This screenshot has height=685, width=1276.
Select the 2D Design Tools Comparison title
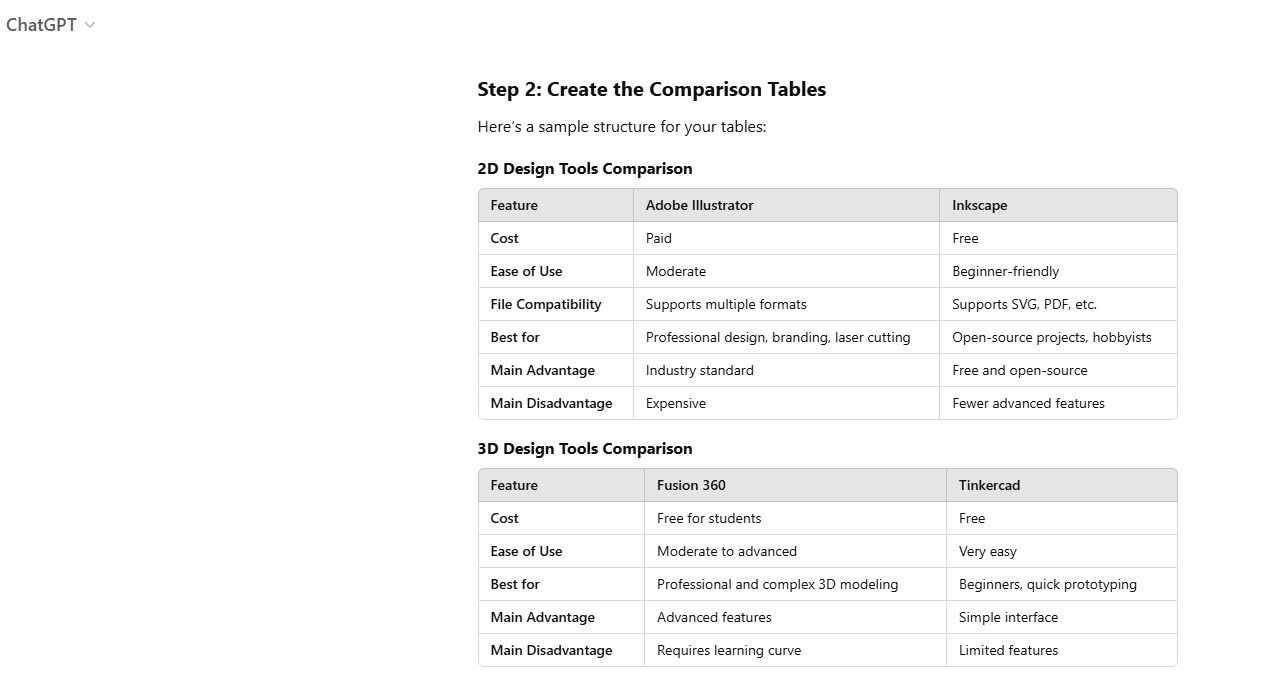(584, 168)
